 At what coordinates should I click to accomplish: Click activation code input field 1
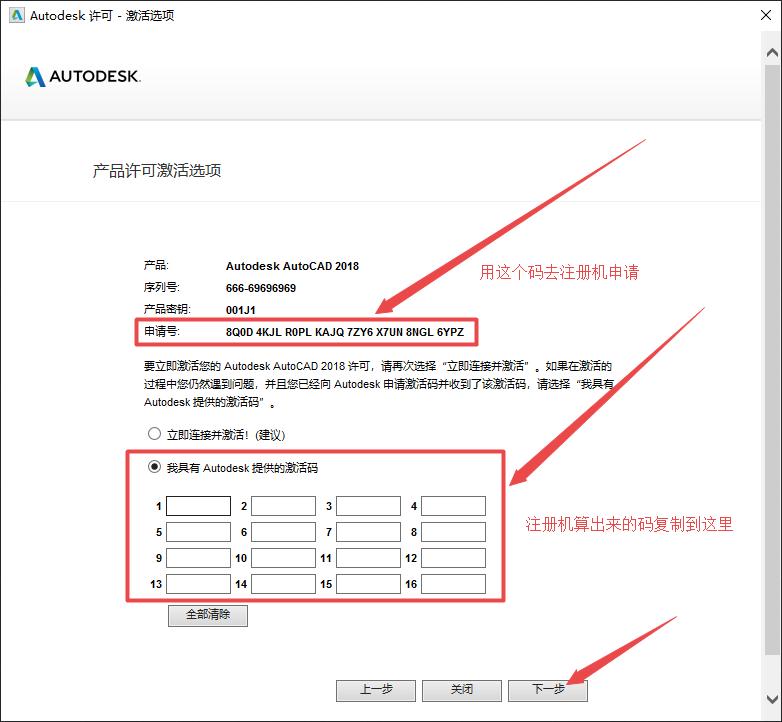[x=198, y=506]
